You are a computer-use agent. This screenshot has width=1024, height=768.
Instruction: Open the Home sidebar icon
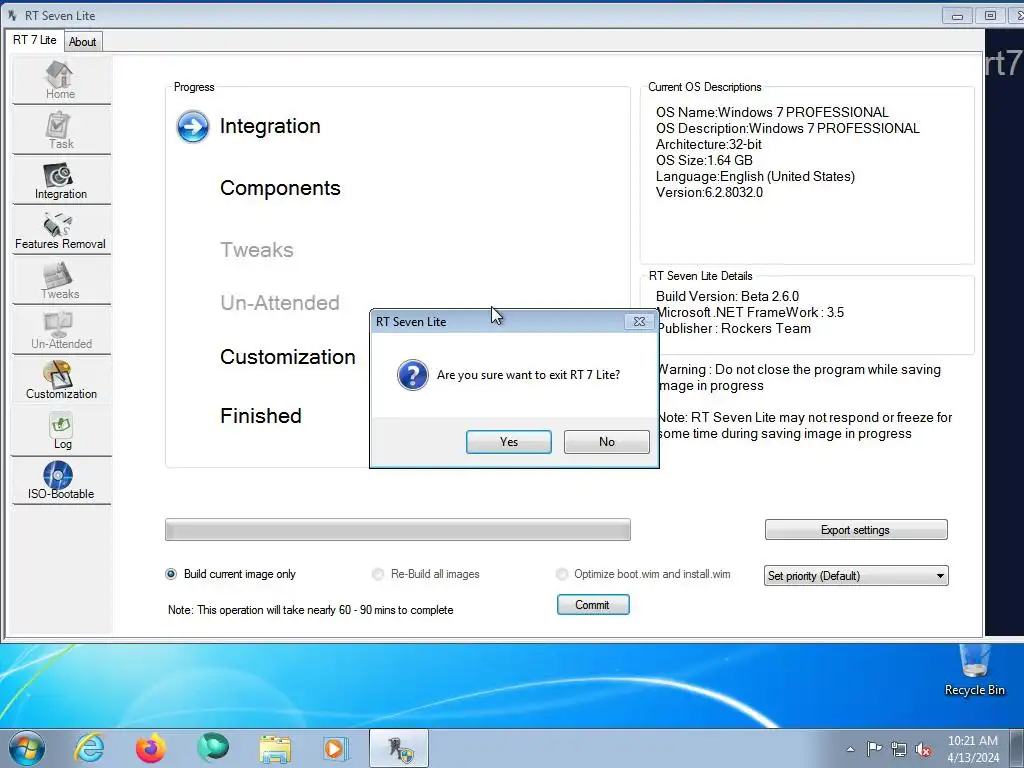click(x=60, y=80)
